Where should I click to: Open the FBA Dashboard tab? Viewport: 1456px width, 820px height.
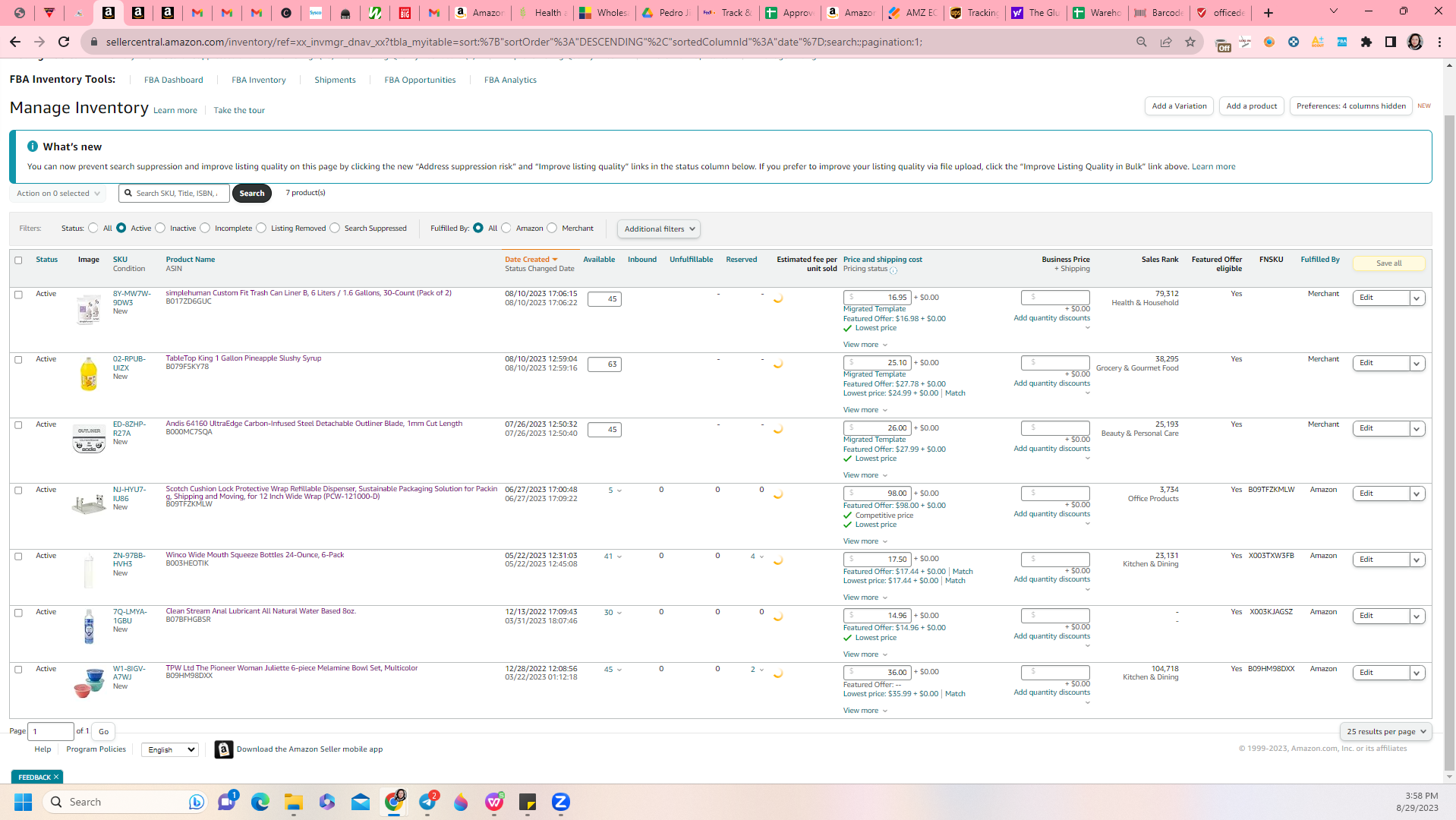pyautogui.click(x=174, y=80)
